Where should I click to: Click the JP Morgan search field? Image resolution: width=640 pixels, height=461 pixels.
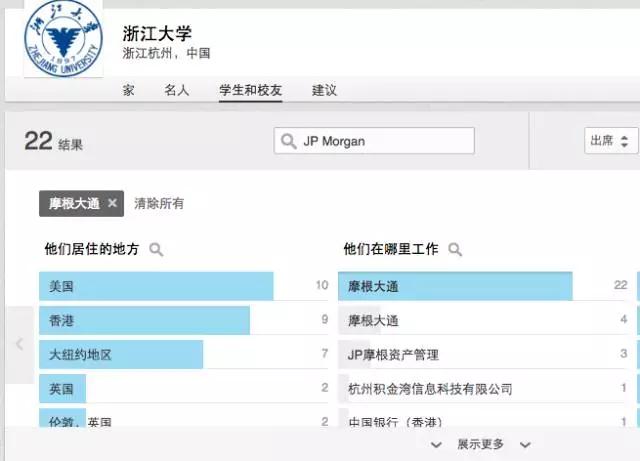click(x=385, y=141)
